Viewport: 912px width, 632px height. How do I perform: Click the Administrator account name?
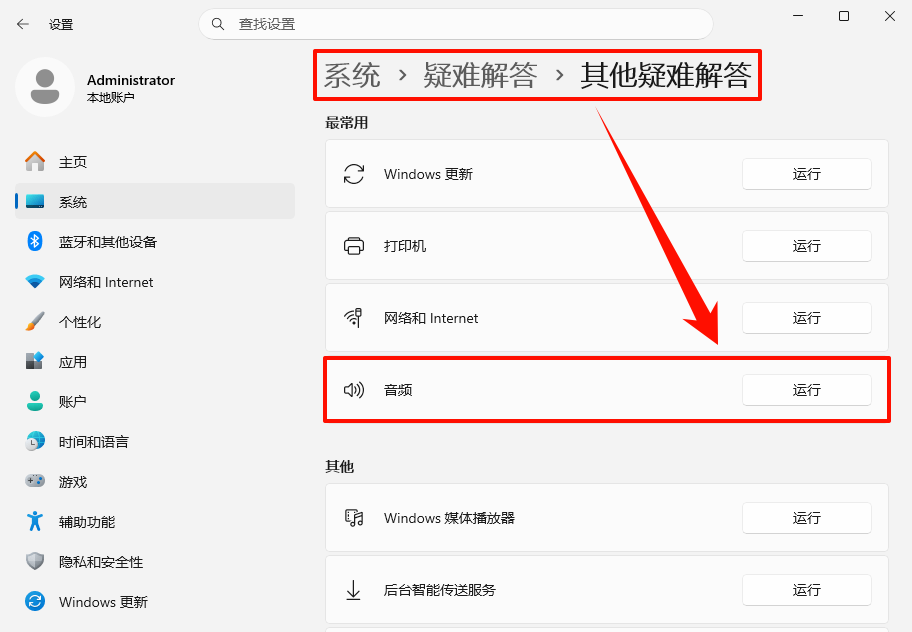point(131,80)
